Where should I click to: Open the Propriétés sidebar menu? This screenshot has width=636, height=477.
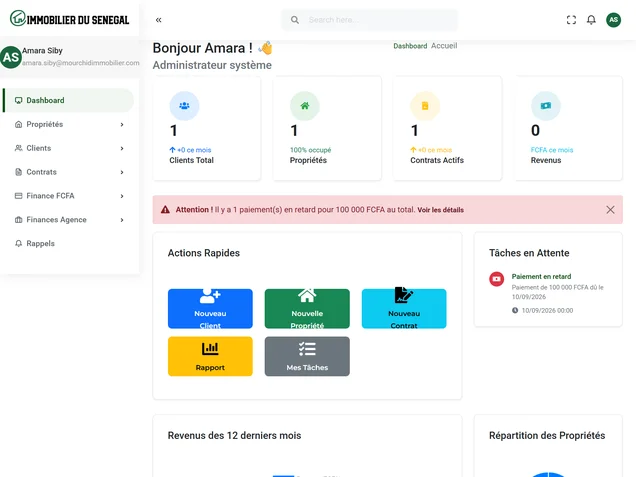[x=69, y=124]
